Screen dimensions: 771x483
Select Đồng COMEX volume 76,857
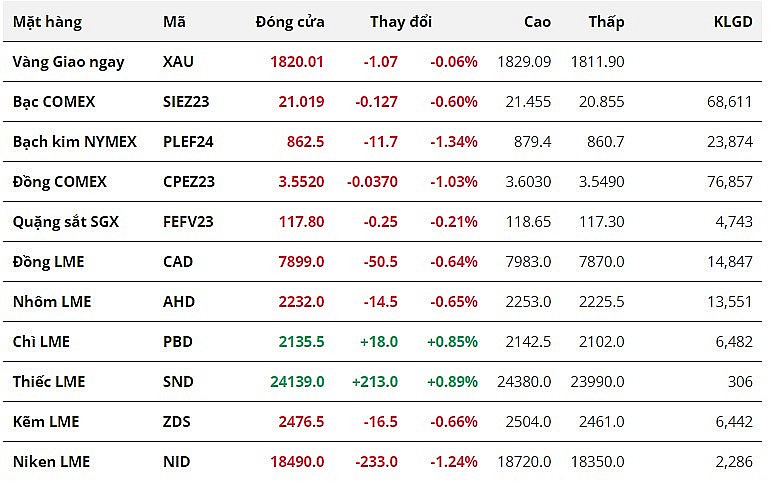coord(731,182)
